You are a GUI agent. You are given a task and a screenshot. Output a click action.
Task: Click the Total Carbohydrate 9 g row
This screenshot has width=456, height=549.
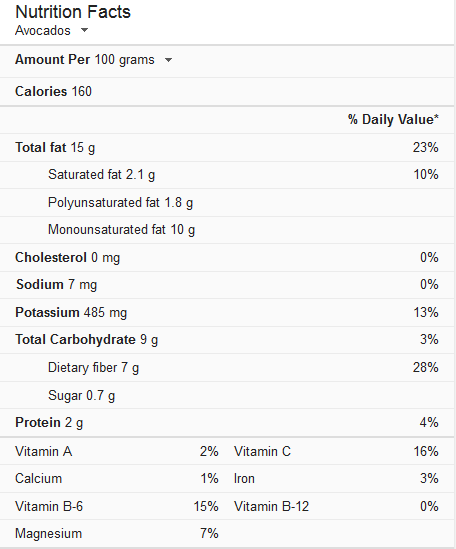tap(227, 340)
